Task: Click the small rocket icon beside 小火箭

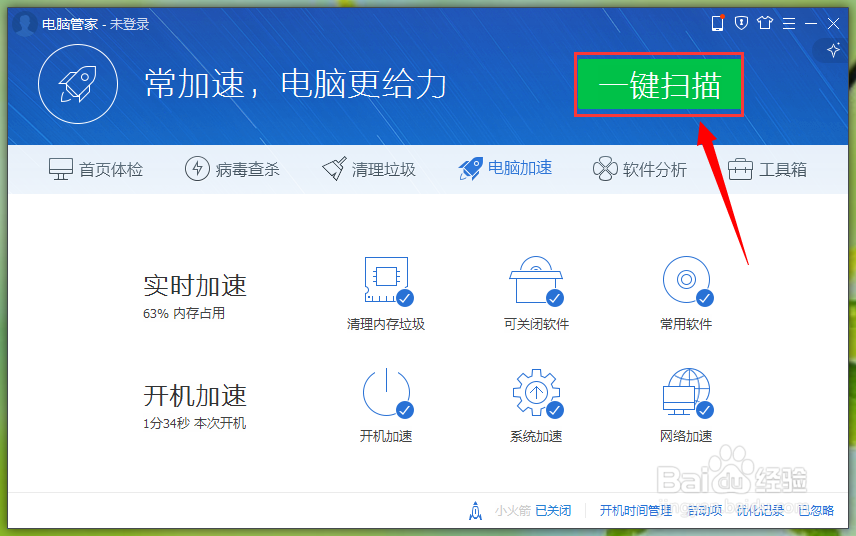Action: pos(475,511)
